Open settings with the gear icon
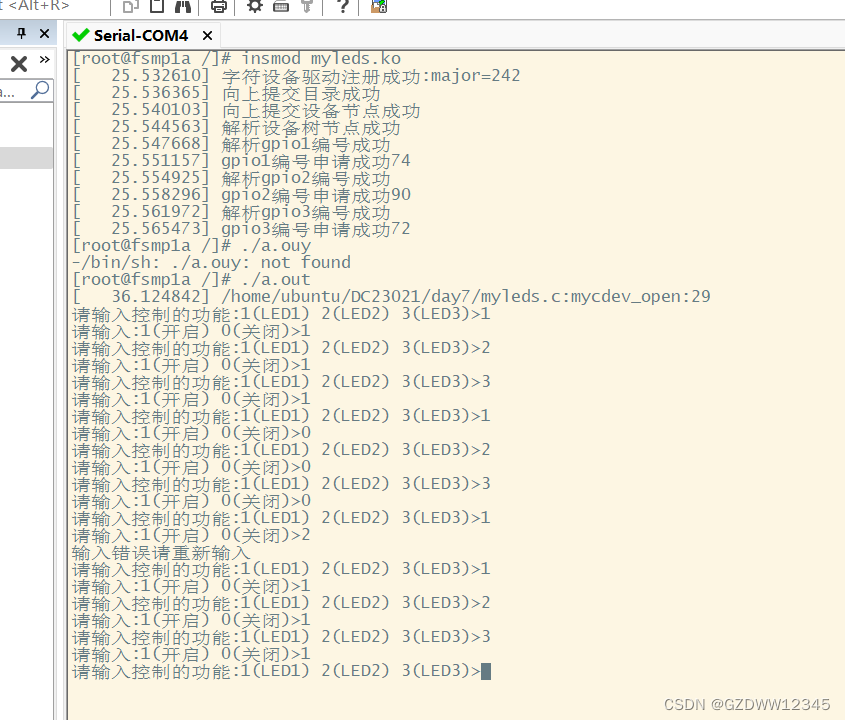The height and width of the screenshot is (720, 845). pos(254,8)
